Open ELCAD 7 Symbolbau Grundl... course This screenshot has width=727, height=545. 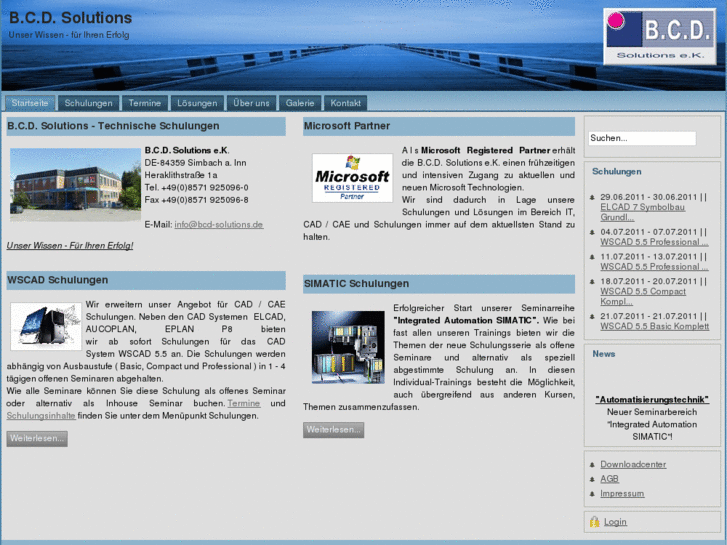(643, 212)
